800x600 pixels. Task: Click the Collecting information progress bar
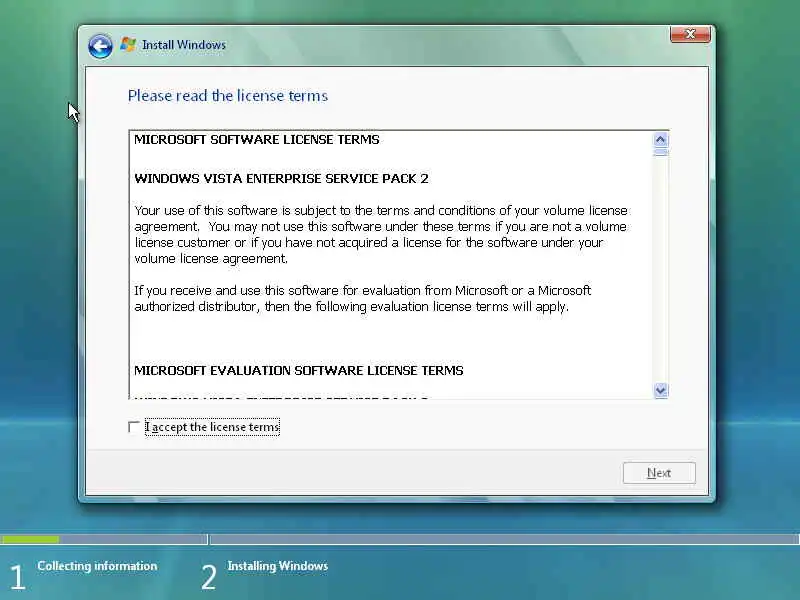104,539
